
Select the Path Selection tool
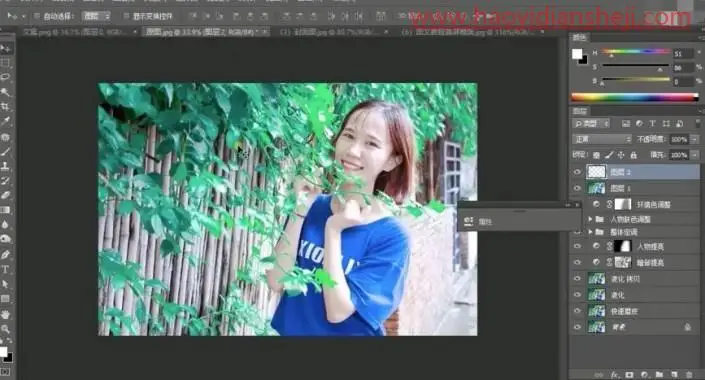coord(5,284)
